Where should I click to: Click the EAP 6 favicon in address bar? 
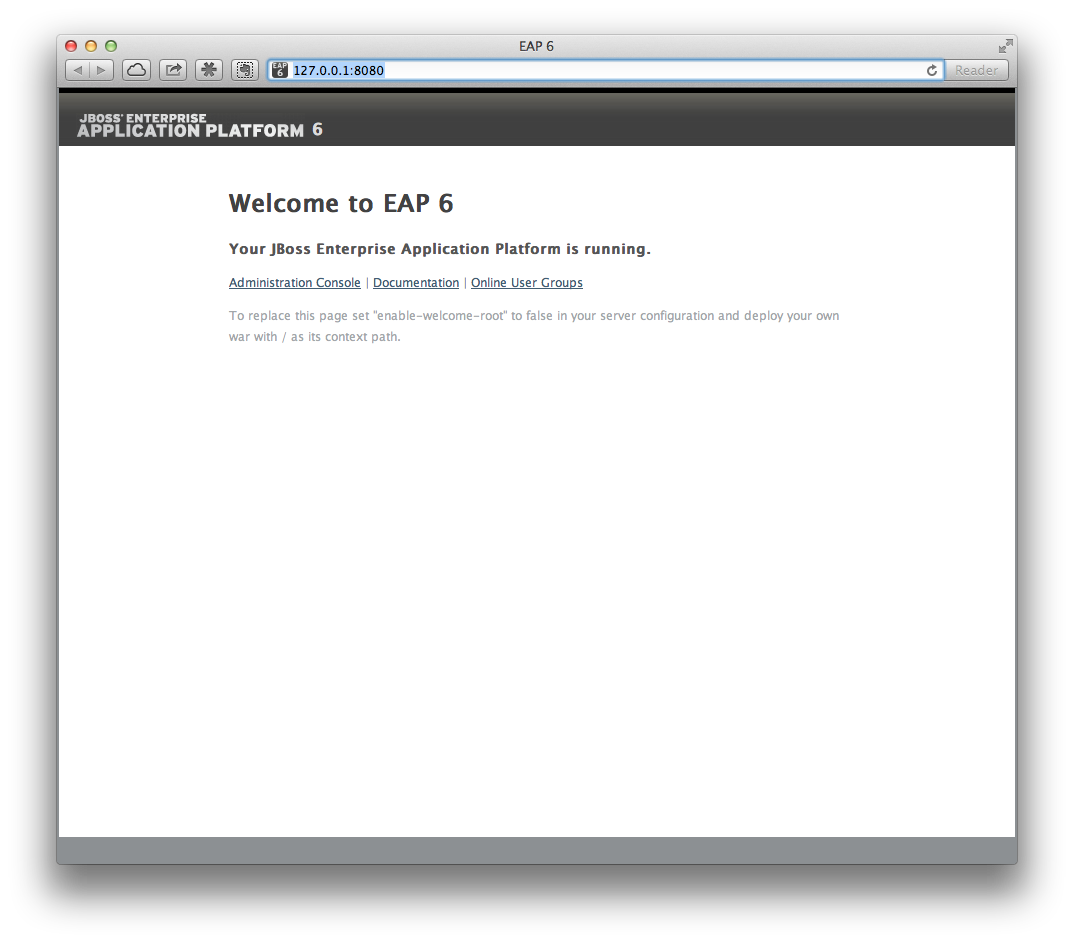(279, 70)
